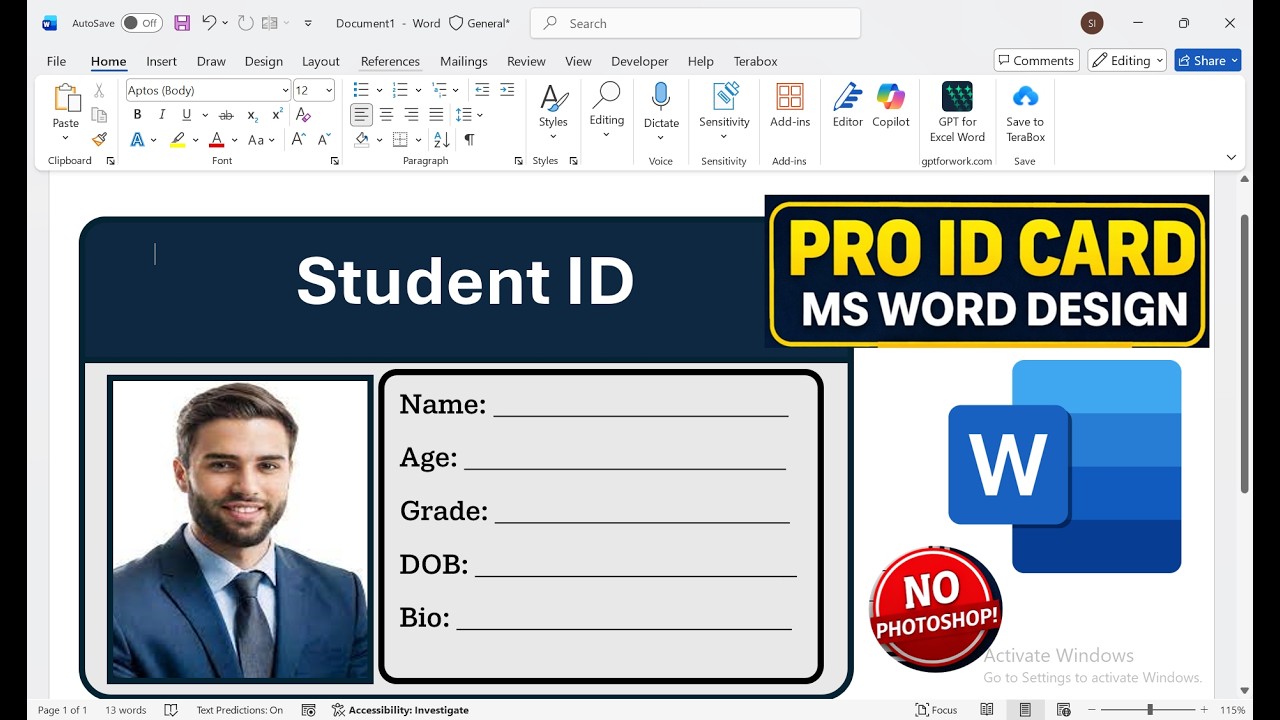Screen dimensions: 1280x720
Task: Toggle the AutoSave switch
Action: pos(142,23)
